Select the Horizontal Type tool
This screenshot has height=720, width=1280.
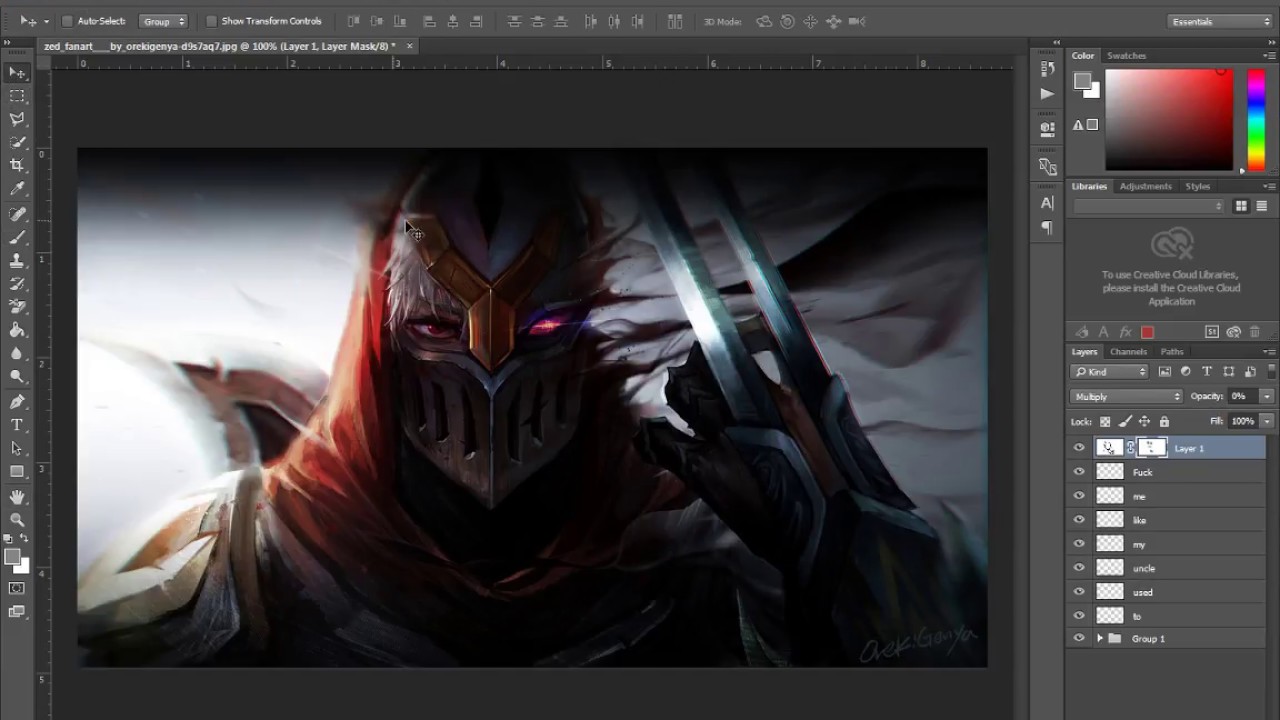click(17, 424)
